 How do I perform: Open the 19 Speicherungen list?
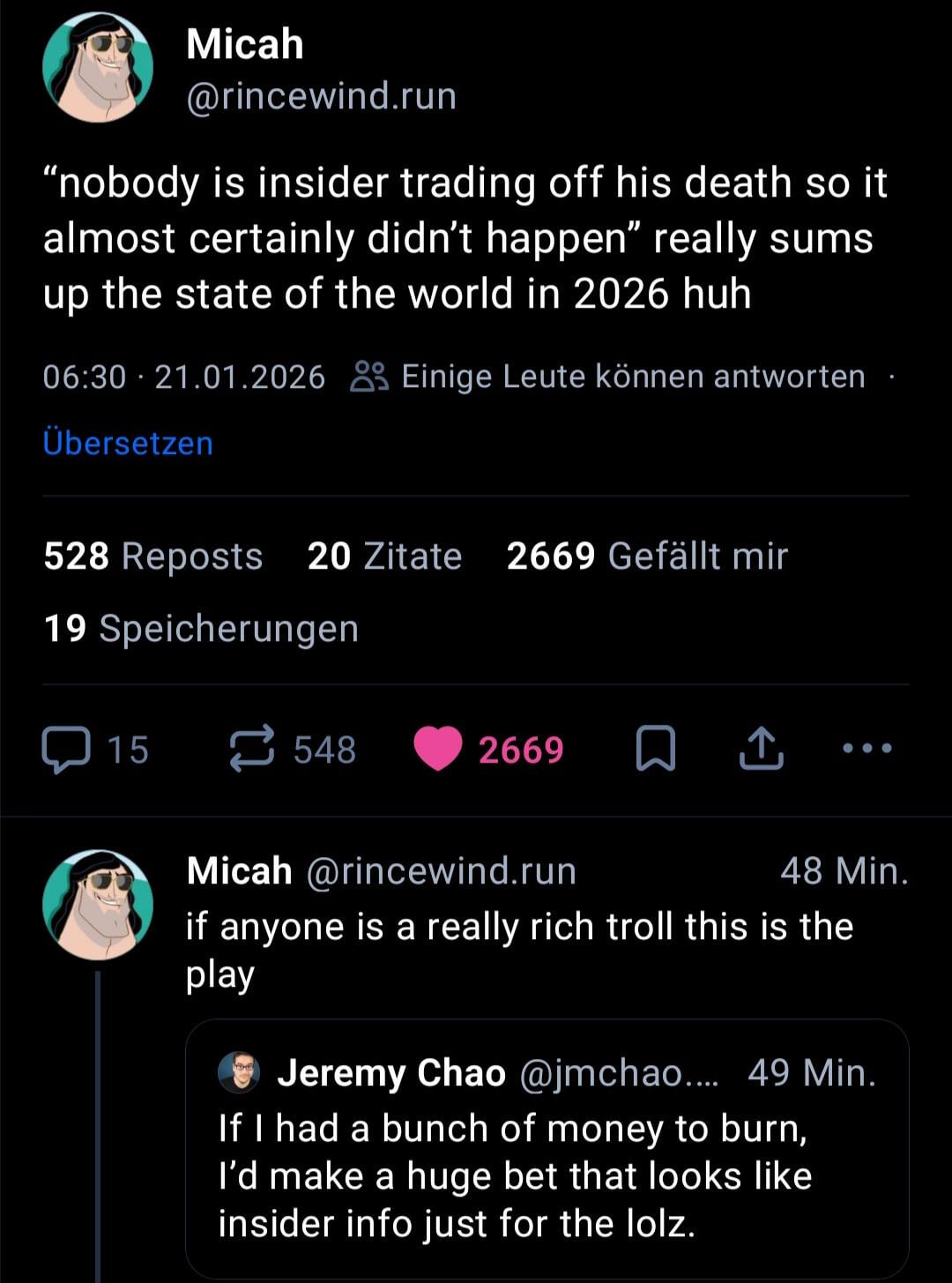tap(201, 629)
